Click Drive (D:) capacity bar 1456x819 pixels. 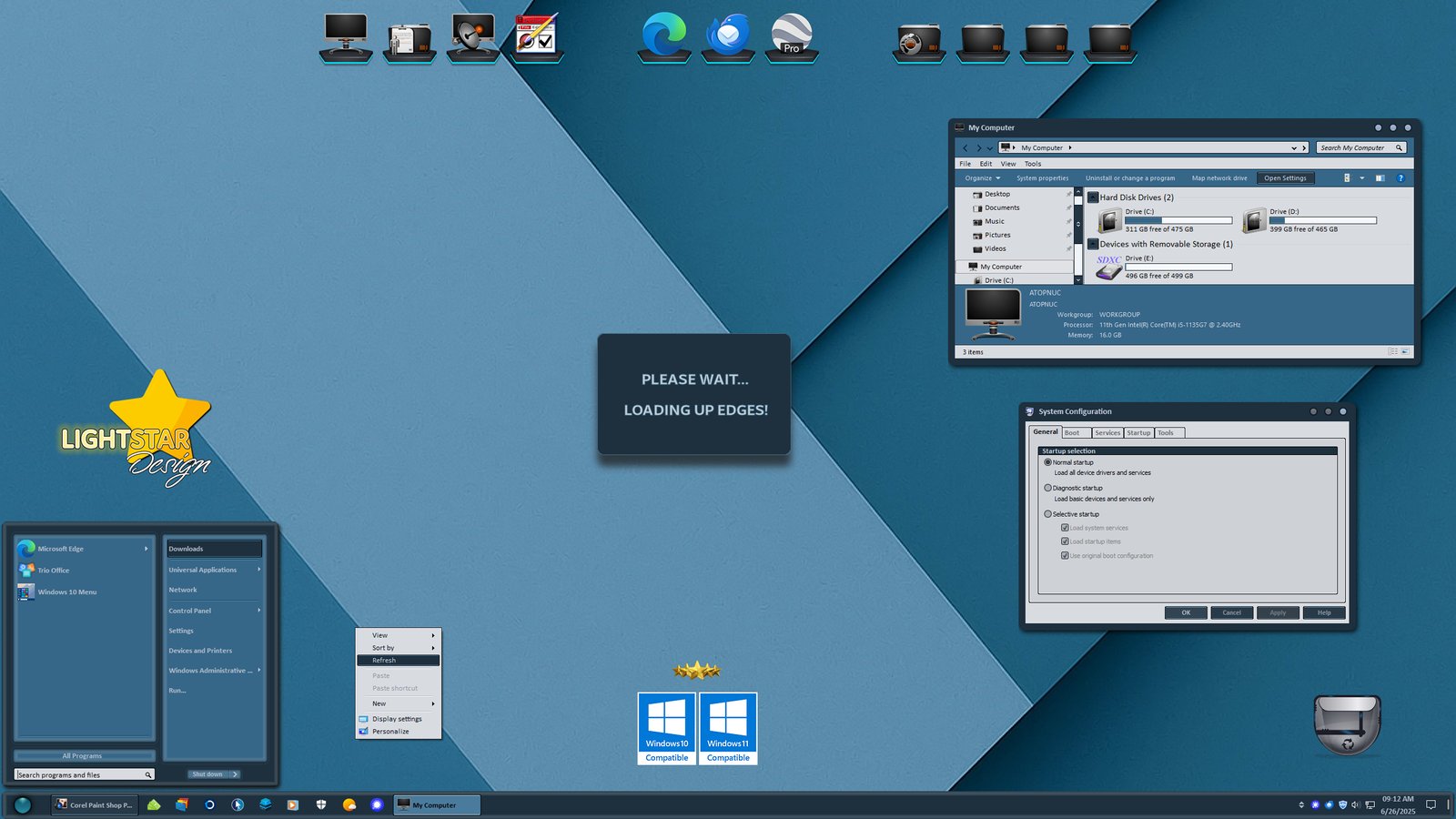click(1323, 220)
